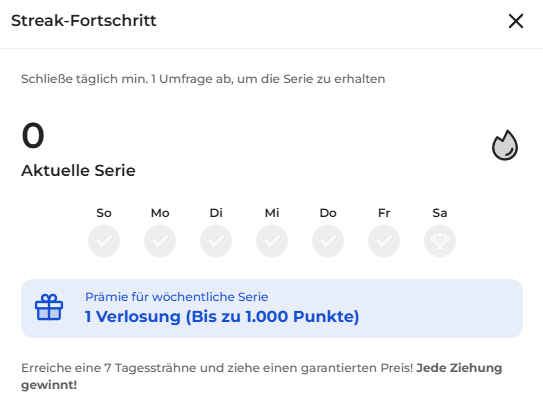This screenshot has width=543, height=413.
Task: Click the Prämie für wöchentliche Serie label
Action: pos(177,297)
